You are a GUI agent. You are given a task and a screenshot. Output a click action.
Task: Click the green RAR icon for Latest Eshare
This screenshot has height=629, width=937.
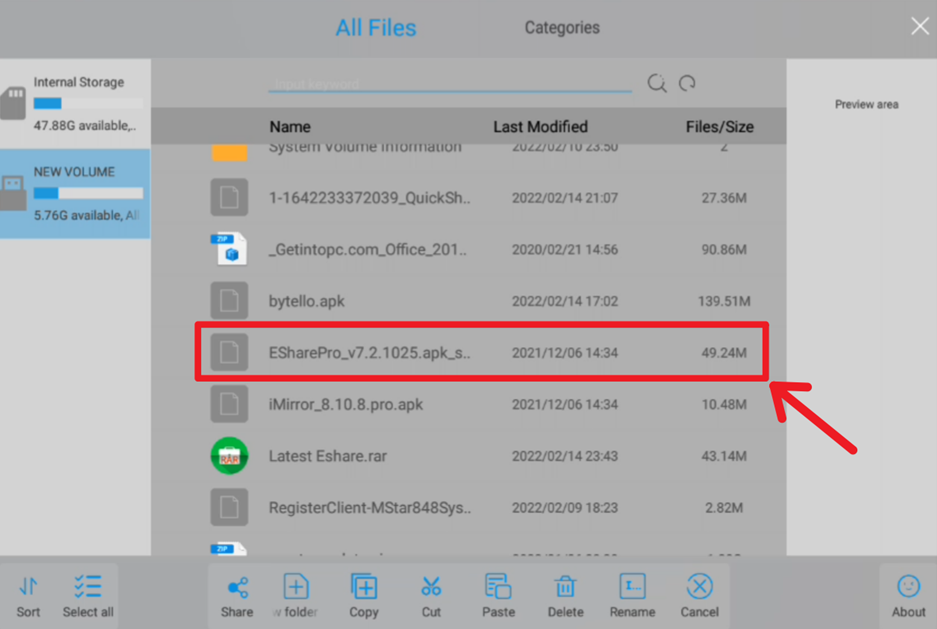coord(229,456)
